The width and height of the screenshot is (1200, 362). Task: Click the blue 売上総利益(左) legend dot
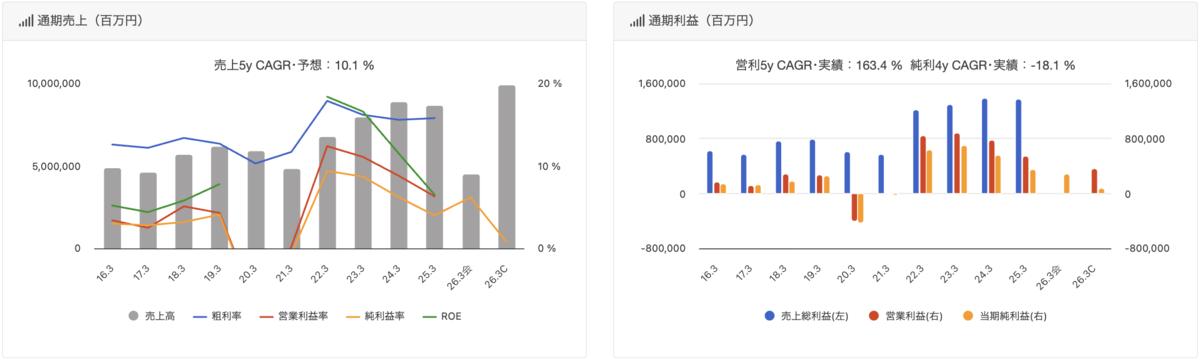click(769, 316)
